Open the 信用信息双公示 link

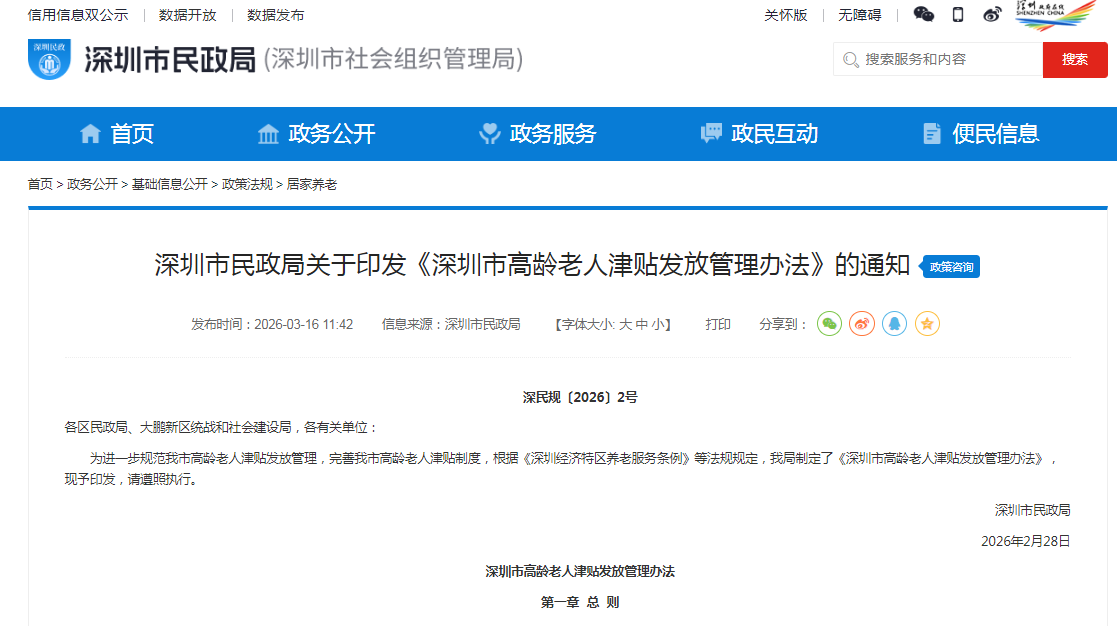pyautogui.click(x=78, y=15)
